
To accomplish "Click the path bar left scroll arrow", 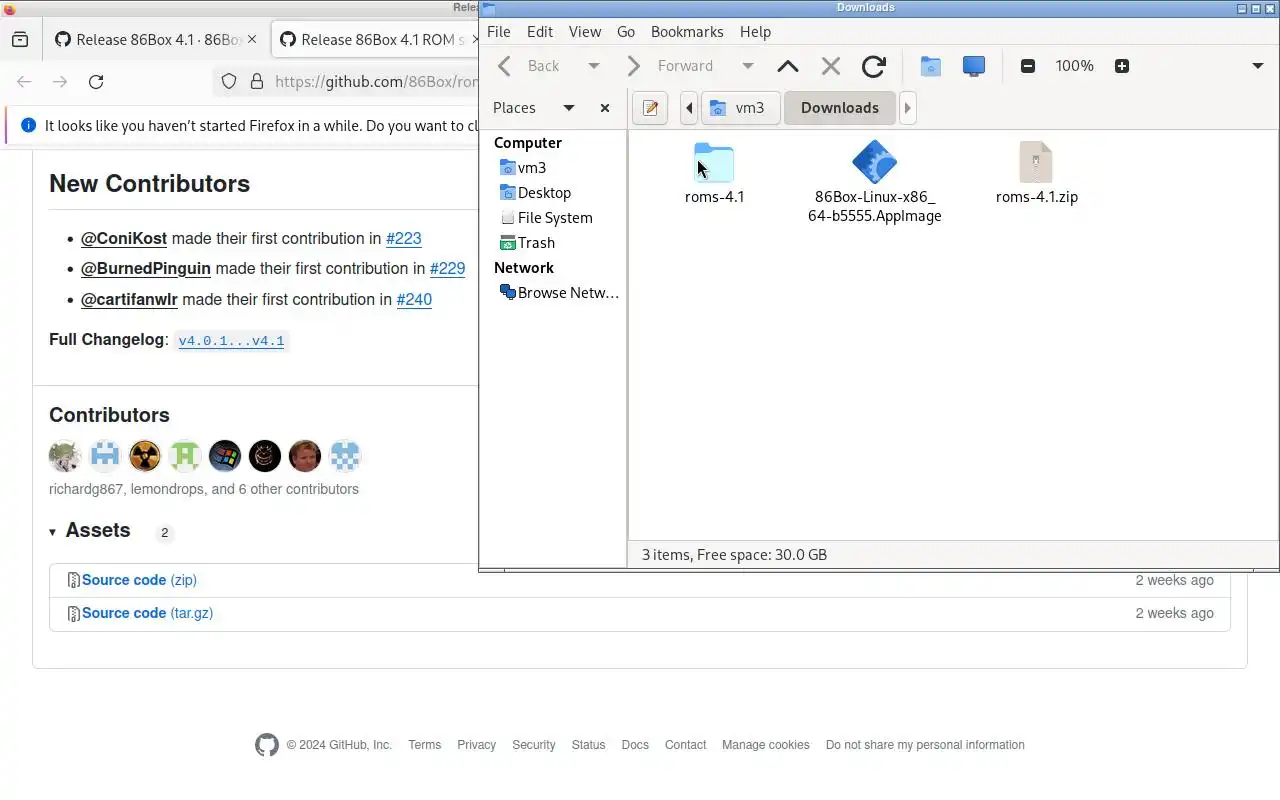I will coord(689,108).
